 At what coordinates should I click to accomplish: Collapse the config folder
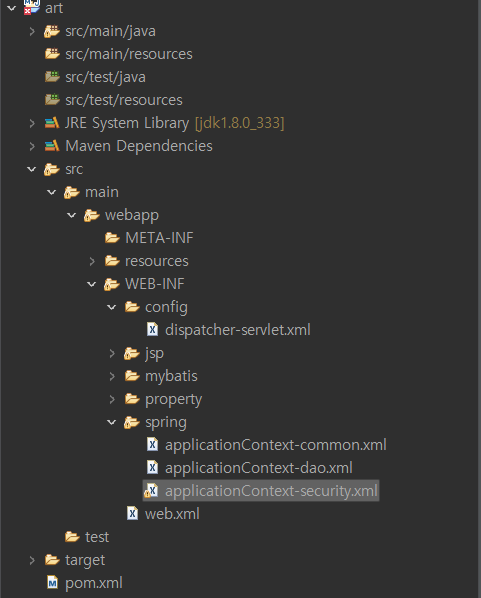click(x=111, y=307)
